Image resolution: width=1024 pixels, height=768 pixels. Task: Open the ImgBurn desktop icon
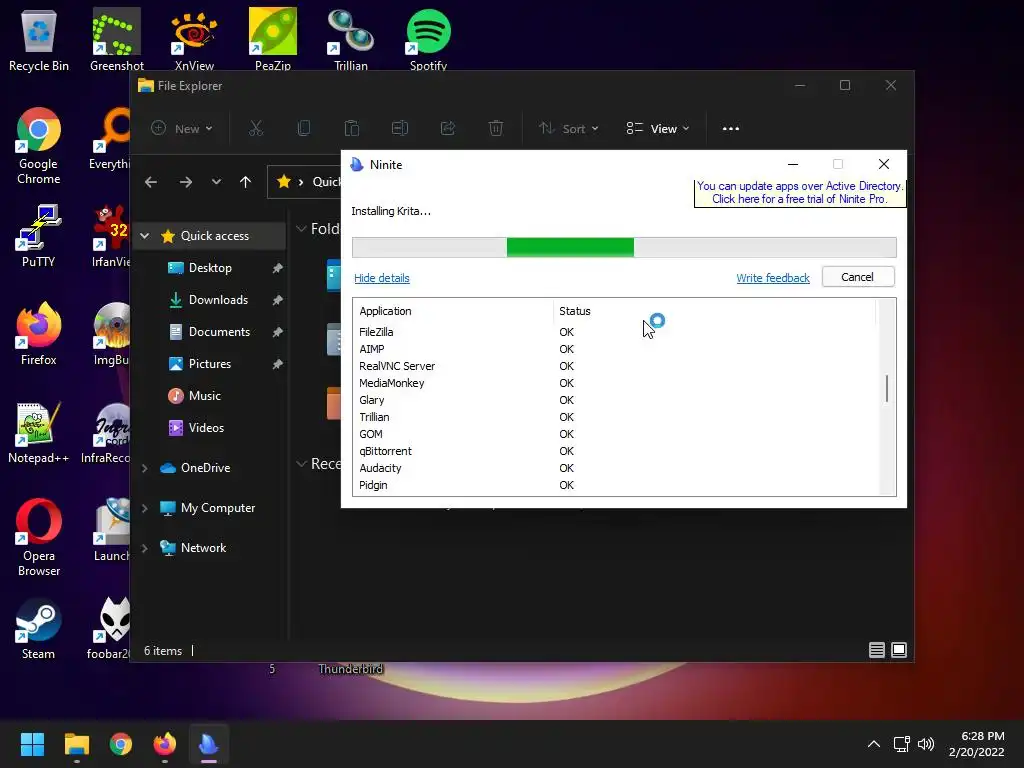[111, 334]
